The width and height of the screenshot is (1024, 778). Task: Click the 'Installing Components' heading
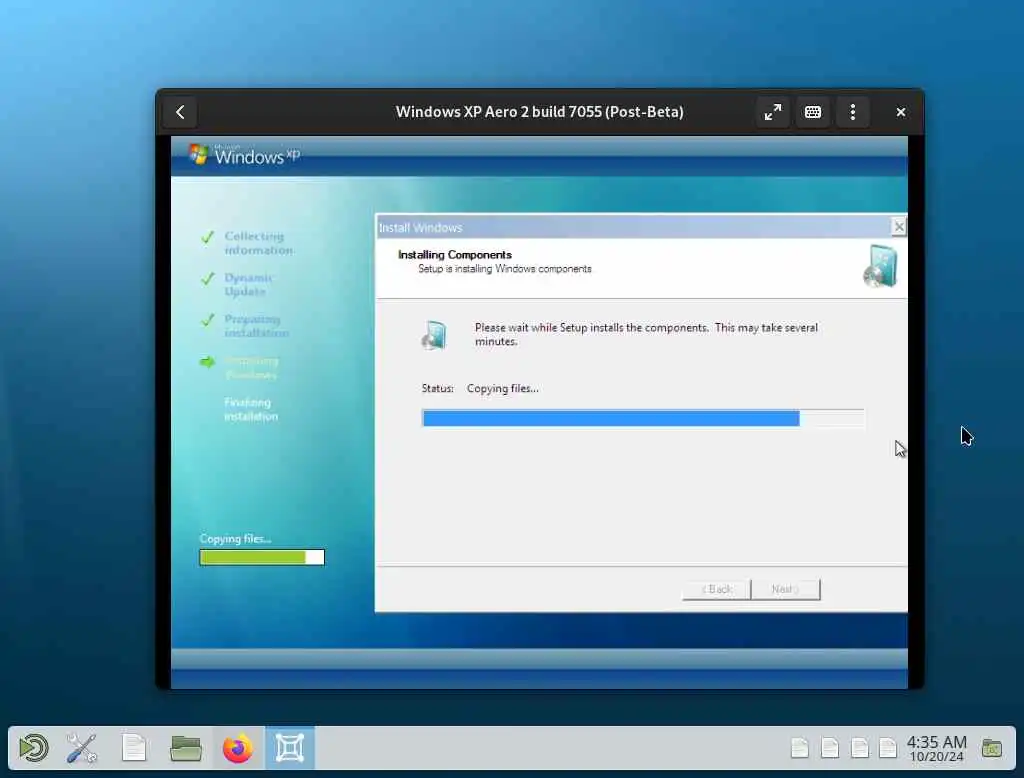[x=455, y=255]
